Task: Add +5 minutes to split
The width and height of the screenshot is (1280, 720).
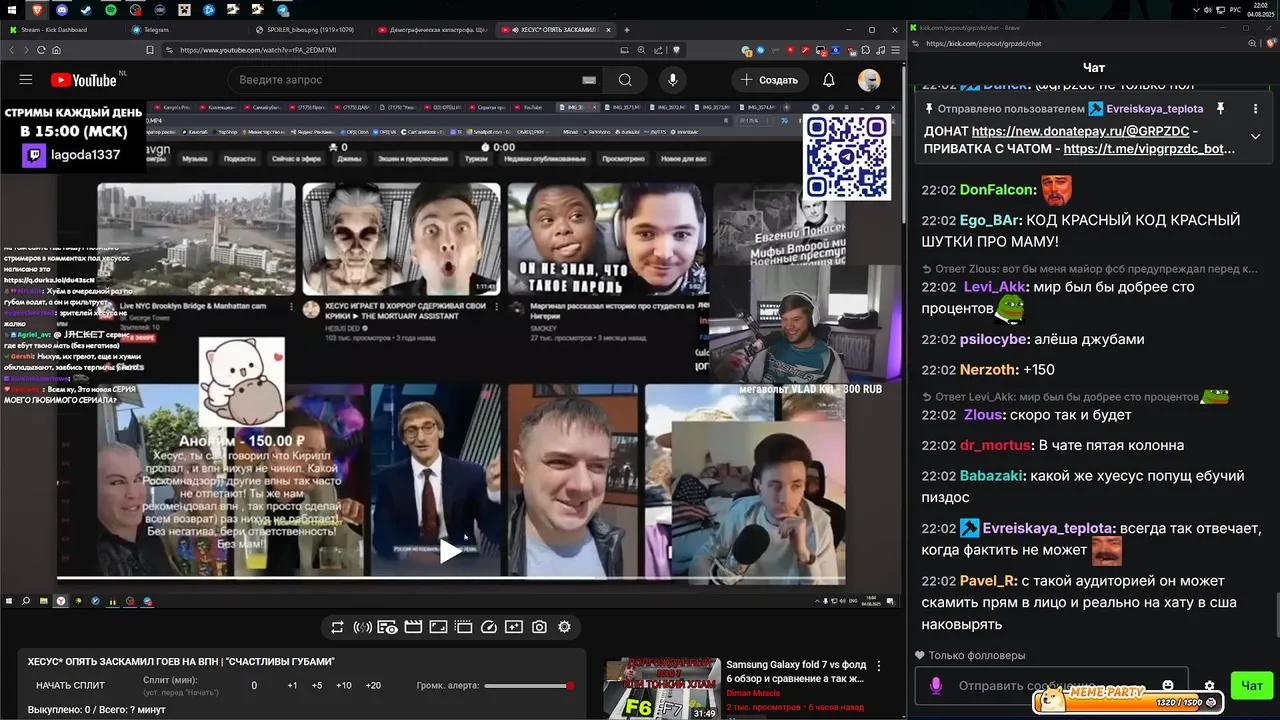Action: [317, 685]
